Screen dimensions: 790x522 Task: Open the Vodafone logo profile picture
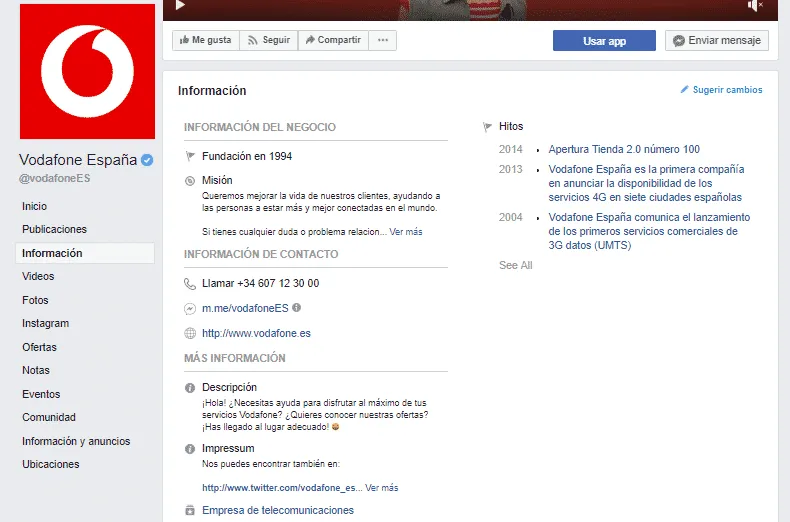[87, 72]
